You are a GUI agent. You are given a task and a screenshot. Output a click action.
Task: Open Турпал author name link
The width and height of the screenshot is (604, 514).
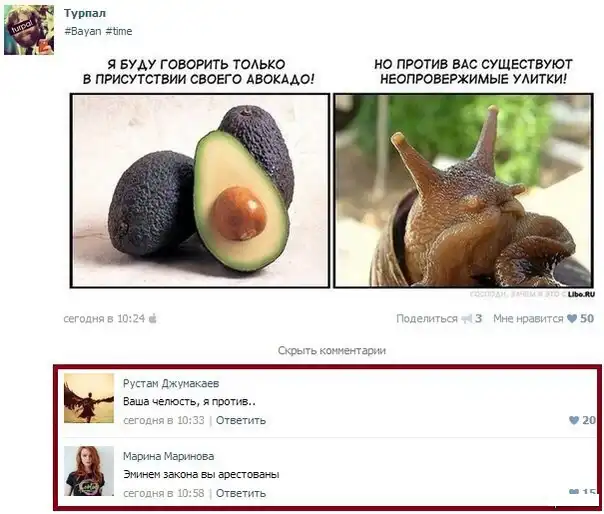pos(85,13)
